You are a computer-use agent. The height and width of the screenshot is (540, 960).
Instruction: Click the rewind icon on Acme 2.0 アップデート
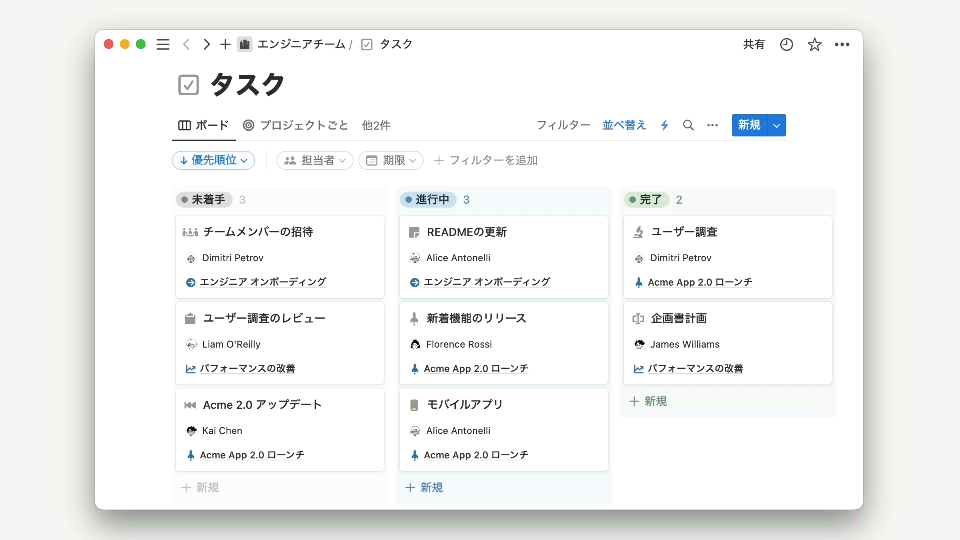(190, 405)
